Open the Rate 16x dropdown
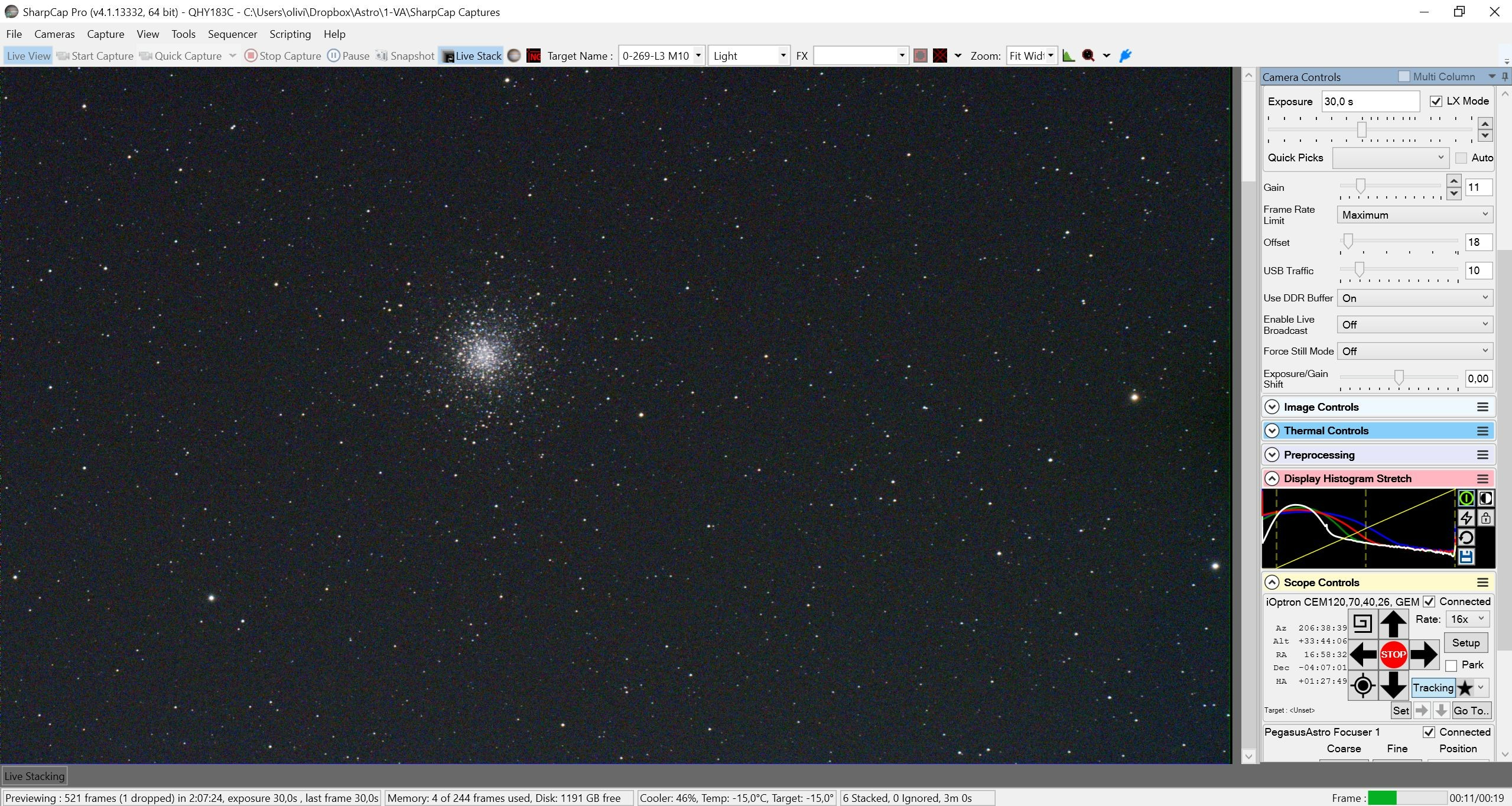The image size is (1512, 806). (1468, 619)
